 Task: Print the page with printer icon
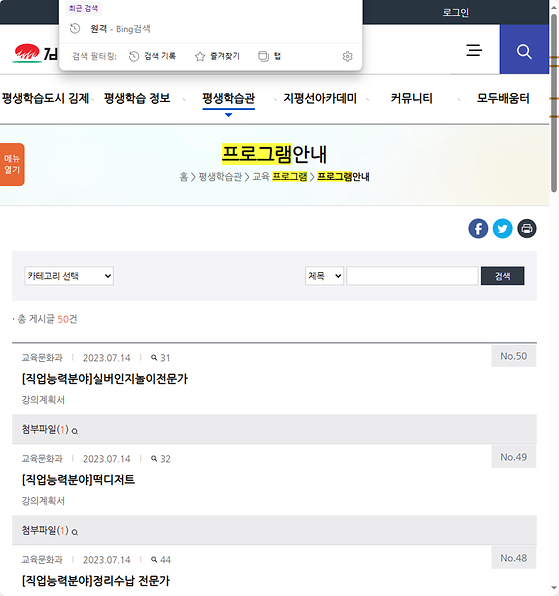pyautogui.click(x=527, y=228)
